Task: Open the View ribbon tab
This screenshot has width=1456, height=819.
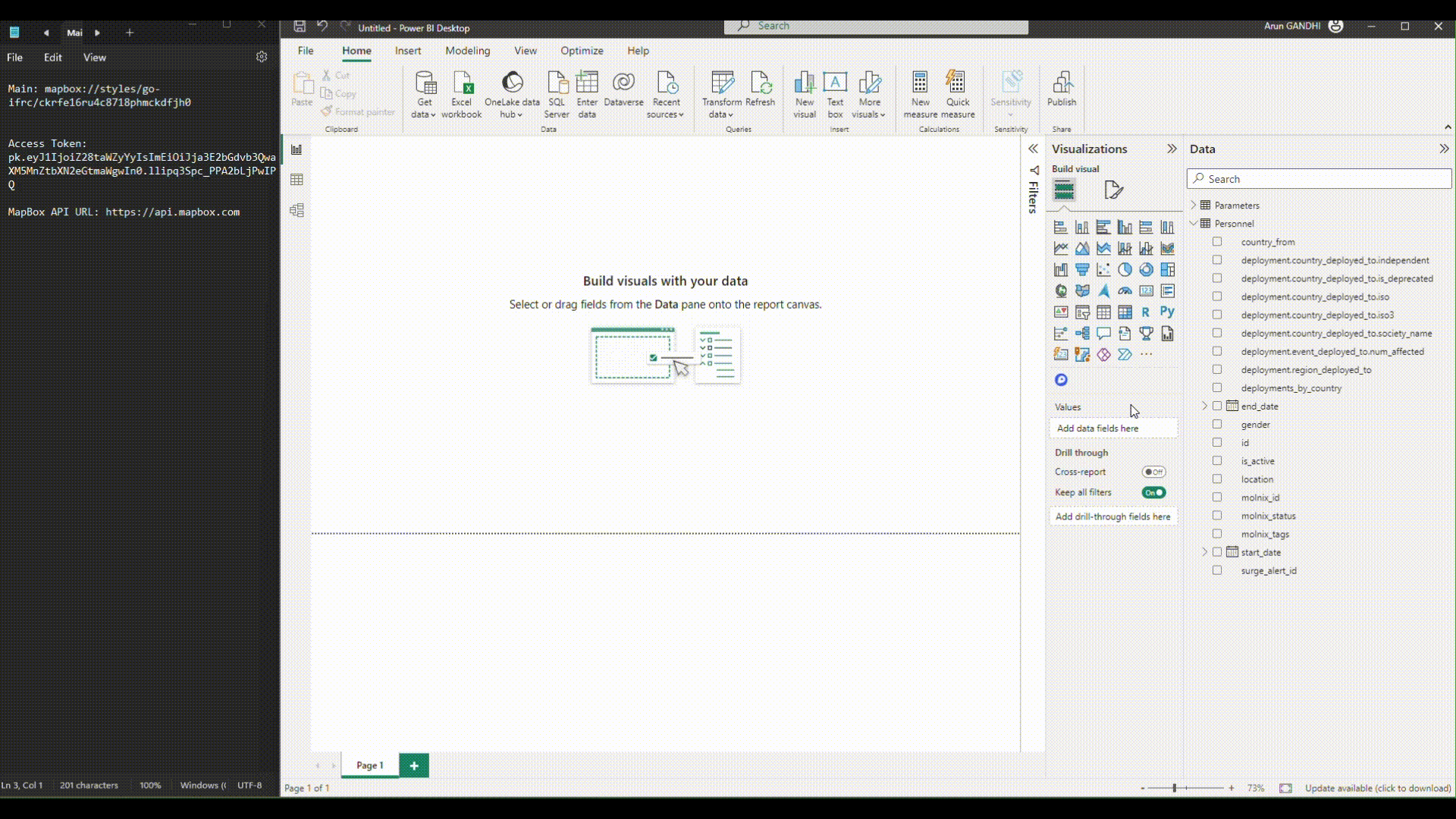Action: 525,51
